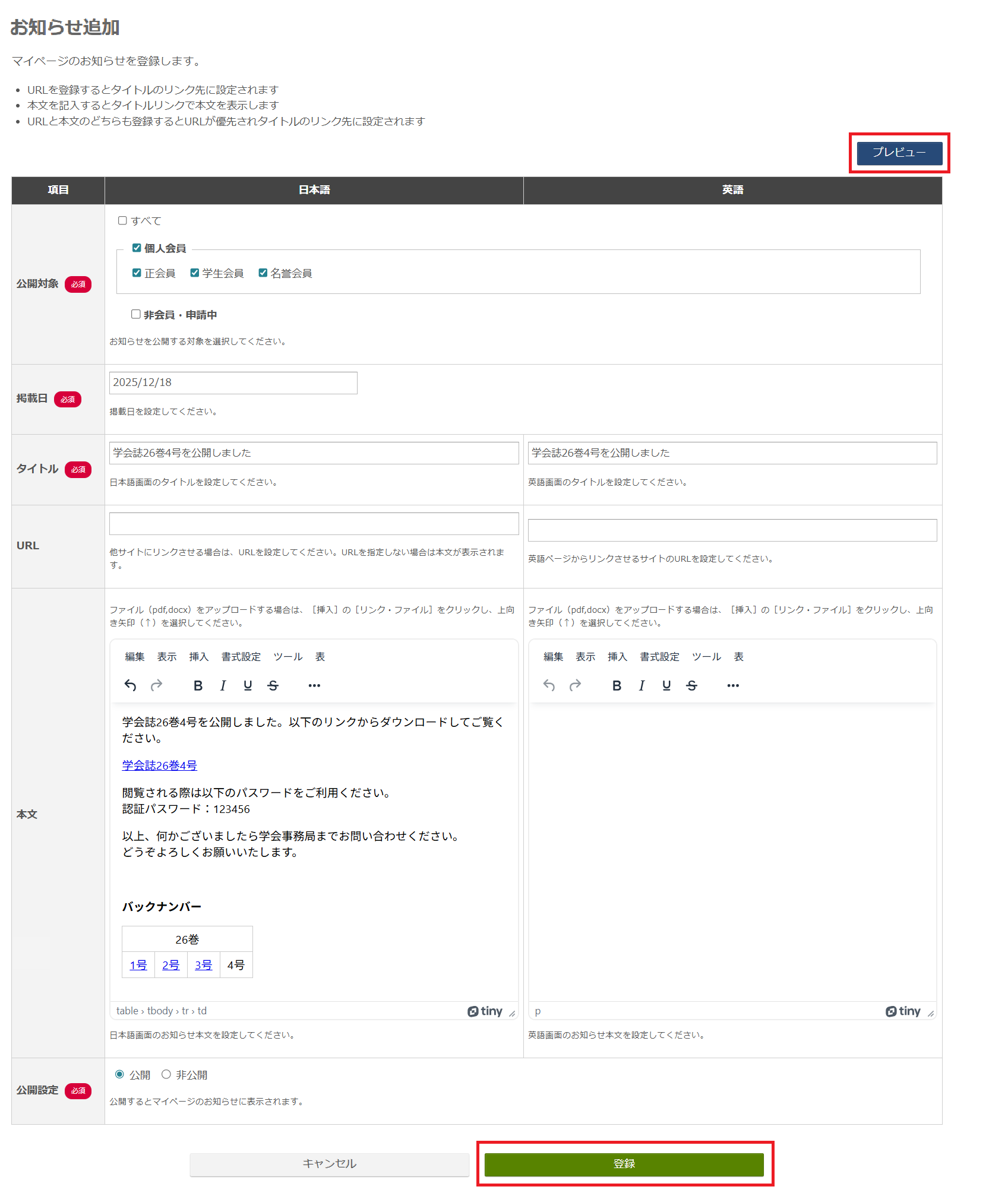Screen dimensions: 1008x1196
Task: Click the Redo icon in the Japanese editor
Action: [156, 685]
